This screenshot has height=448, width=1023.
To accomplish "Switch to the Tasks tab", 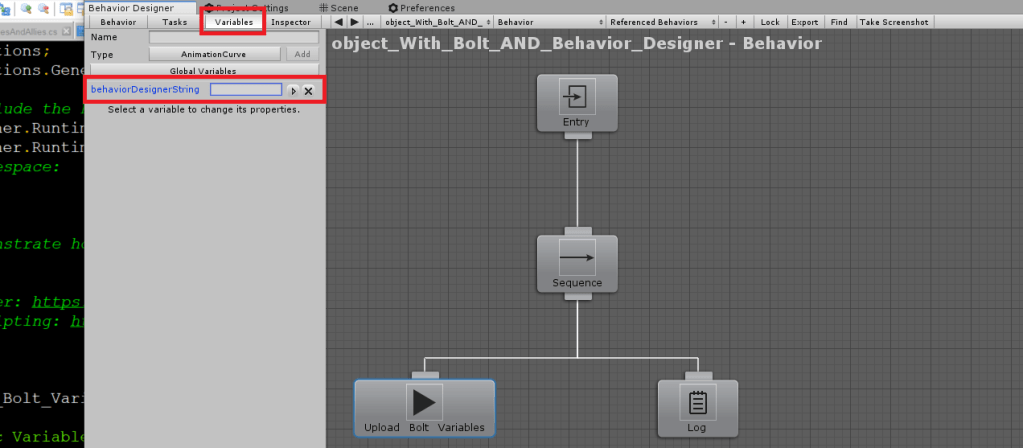I will coord(174,22).
